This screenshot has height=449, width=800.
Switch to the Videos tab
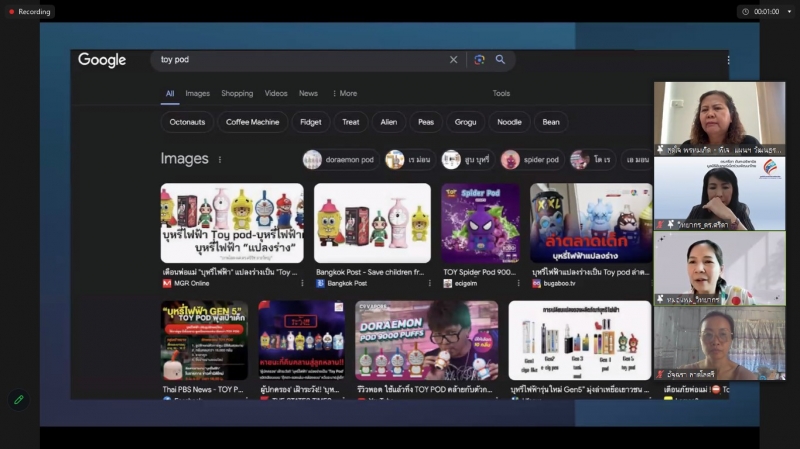pos(276,93)
